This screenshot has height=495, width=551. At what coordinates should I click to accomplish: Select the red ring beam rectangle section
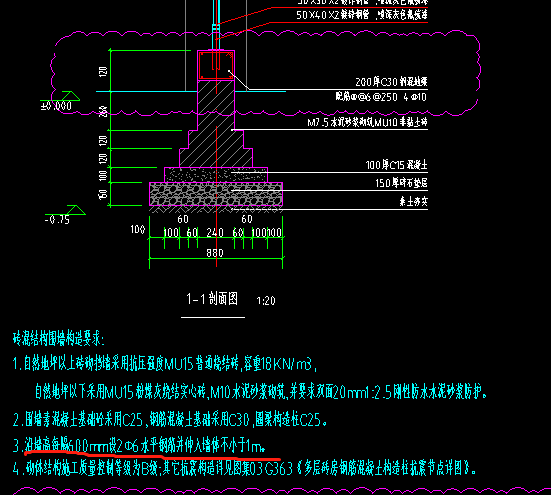(216, 66)
